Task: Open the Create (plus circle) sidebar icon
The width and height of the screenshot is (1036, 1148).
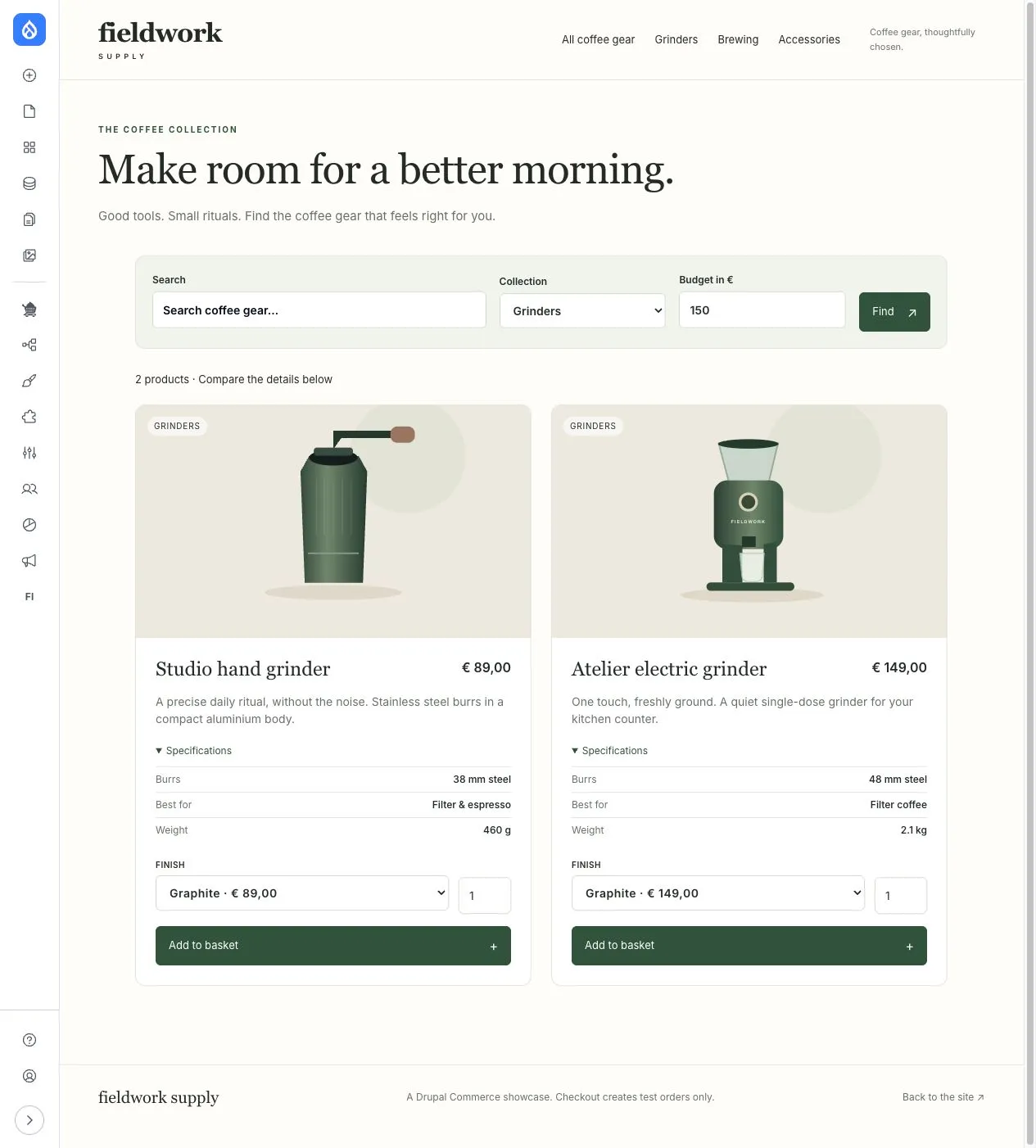Action: point(29,75)
